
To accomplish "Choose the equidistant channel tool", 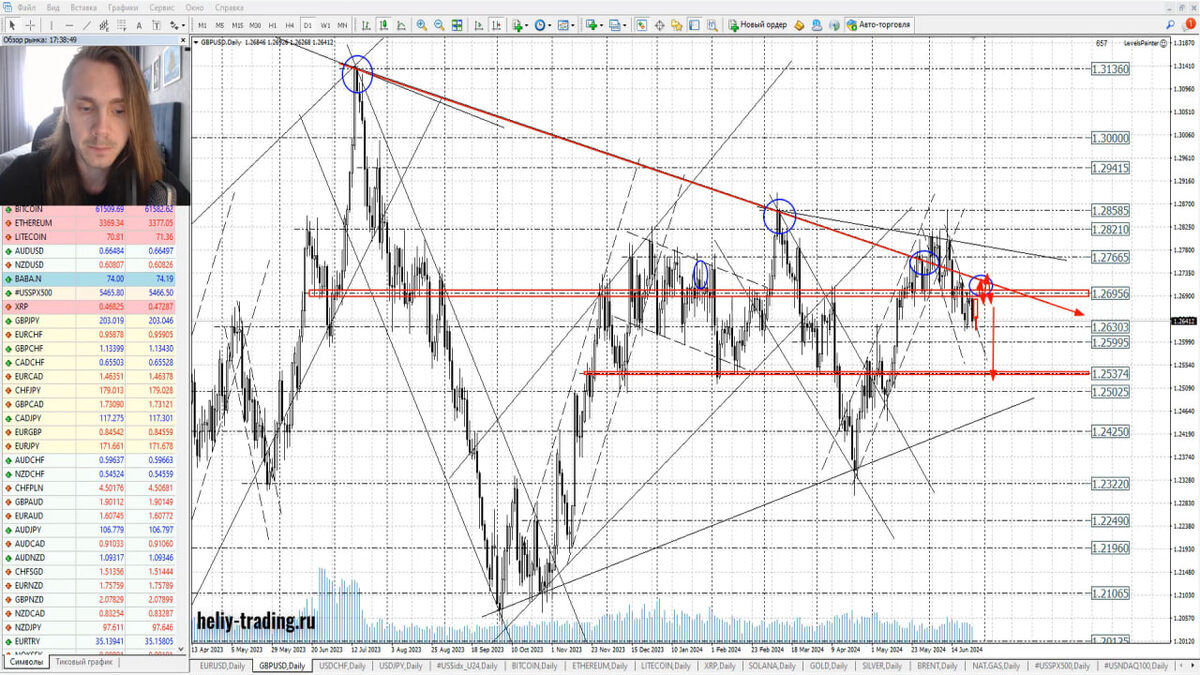I will 105,24.
